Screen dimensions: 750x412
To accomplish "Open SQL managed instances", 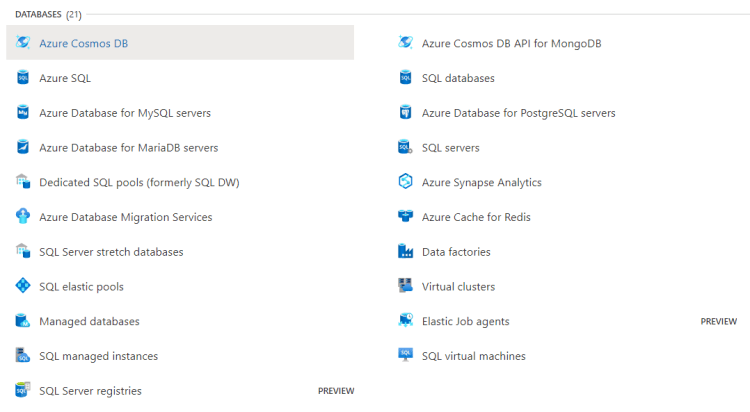I will [x=99, y=356].
